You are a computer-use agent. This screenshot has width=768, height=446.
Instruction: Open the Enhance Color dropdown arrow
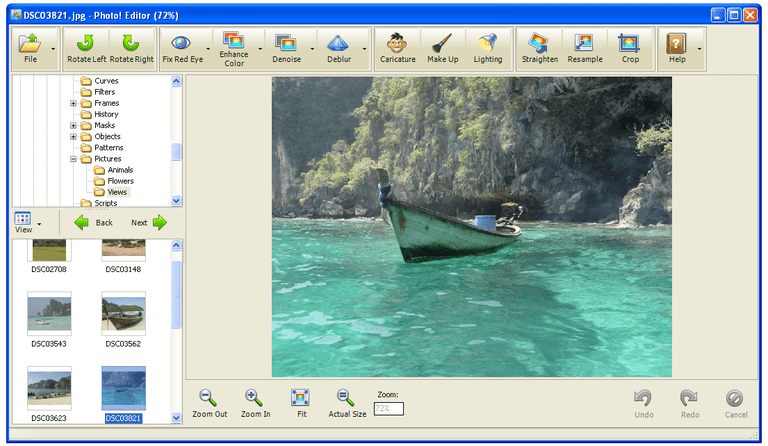click(x=260, y=49)
